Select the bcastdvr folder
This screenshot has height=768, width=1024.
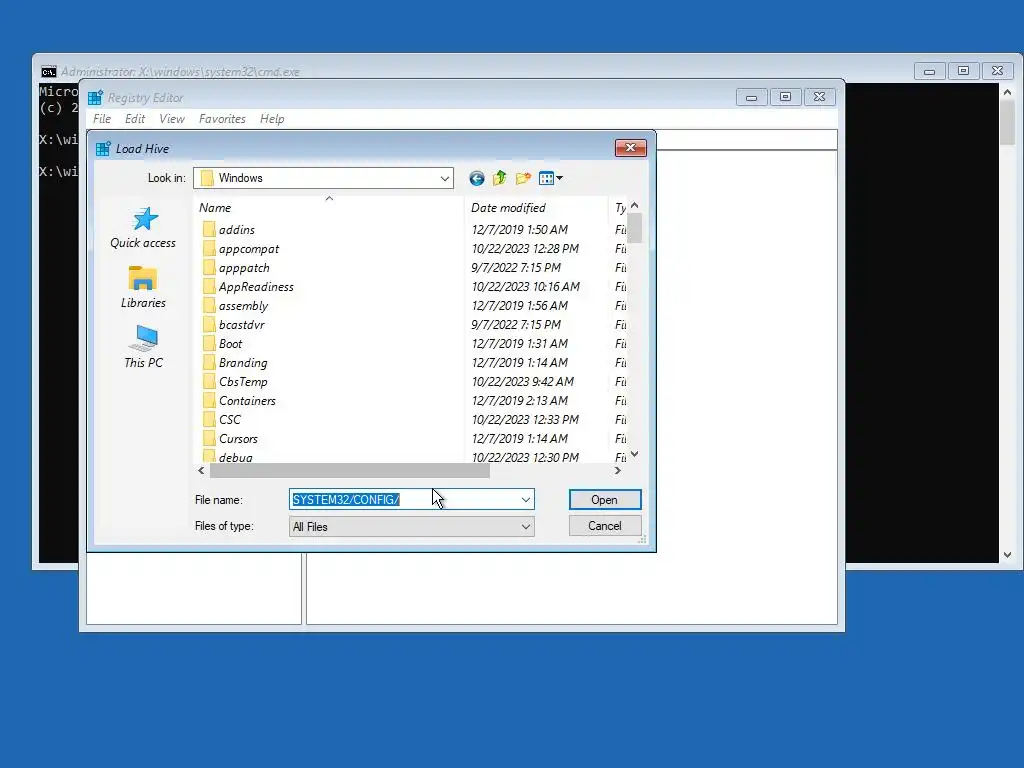click(241, 325)
